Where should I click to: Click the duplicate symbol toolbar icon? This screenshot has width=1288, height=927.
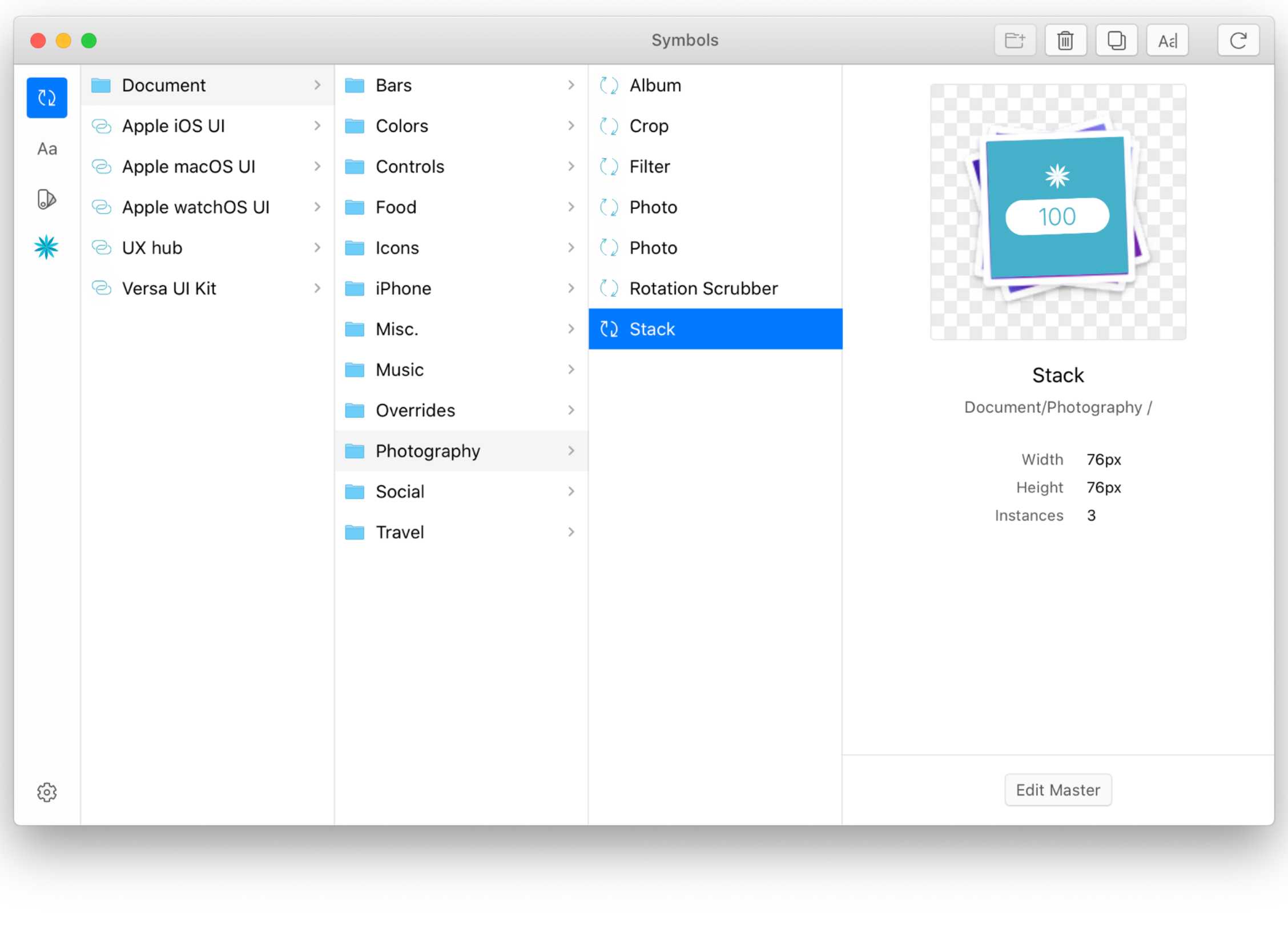coord(1116,41)
